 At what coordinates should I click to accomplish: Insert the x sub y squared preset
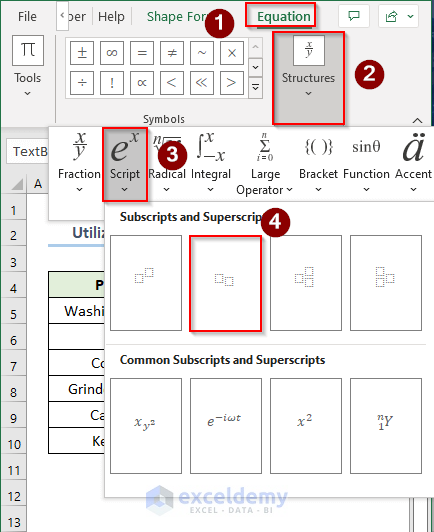146,426
